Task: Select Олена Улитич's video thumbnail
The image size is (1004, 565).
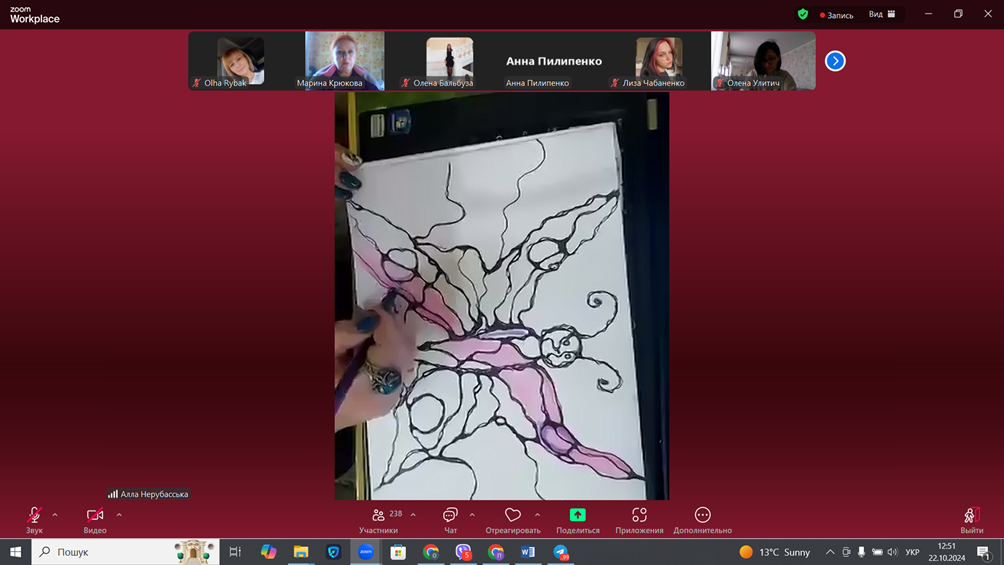Action: (x=763, y=60)
